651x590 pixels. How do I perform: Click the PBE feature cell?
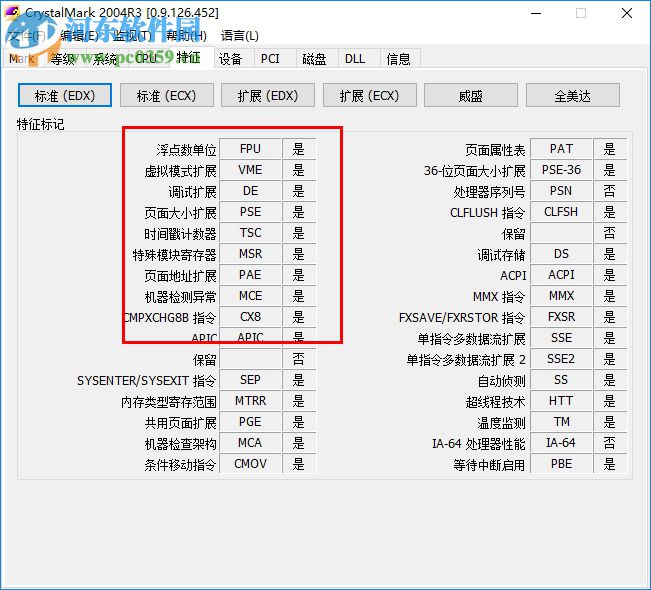click(561, 464)
